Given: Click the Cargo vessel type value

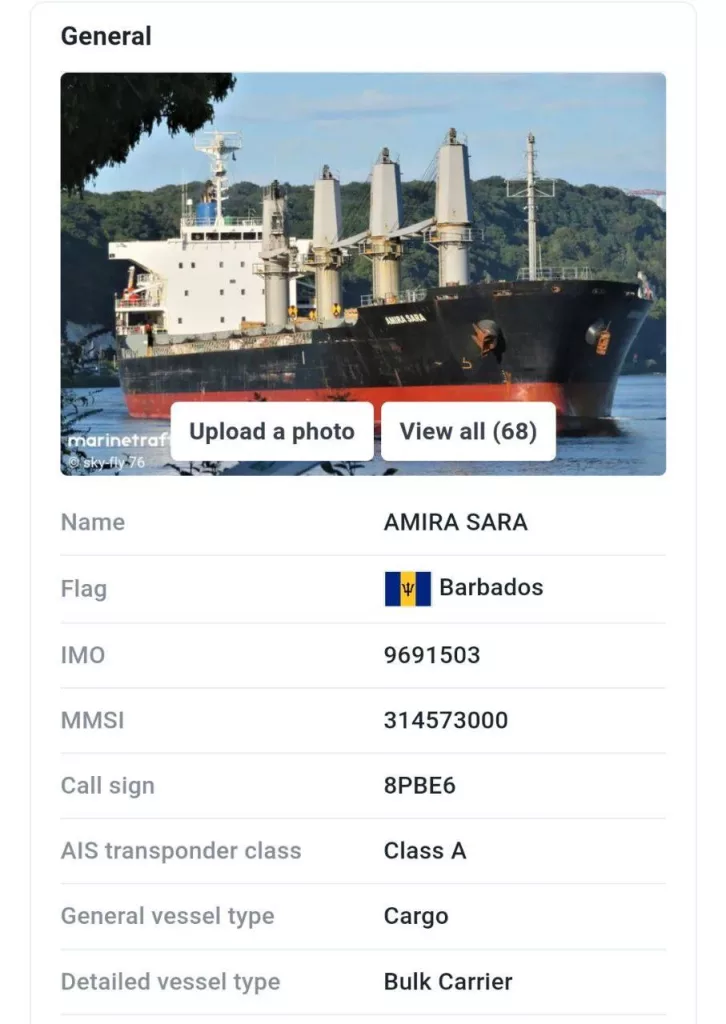Looking at the screenshot, I should [x=416, y=916].
